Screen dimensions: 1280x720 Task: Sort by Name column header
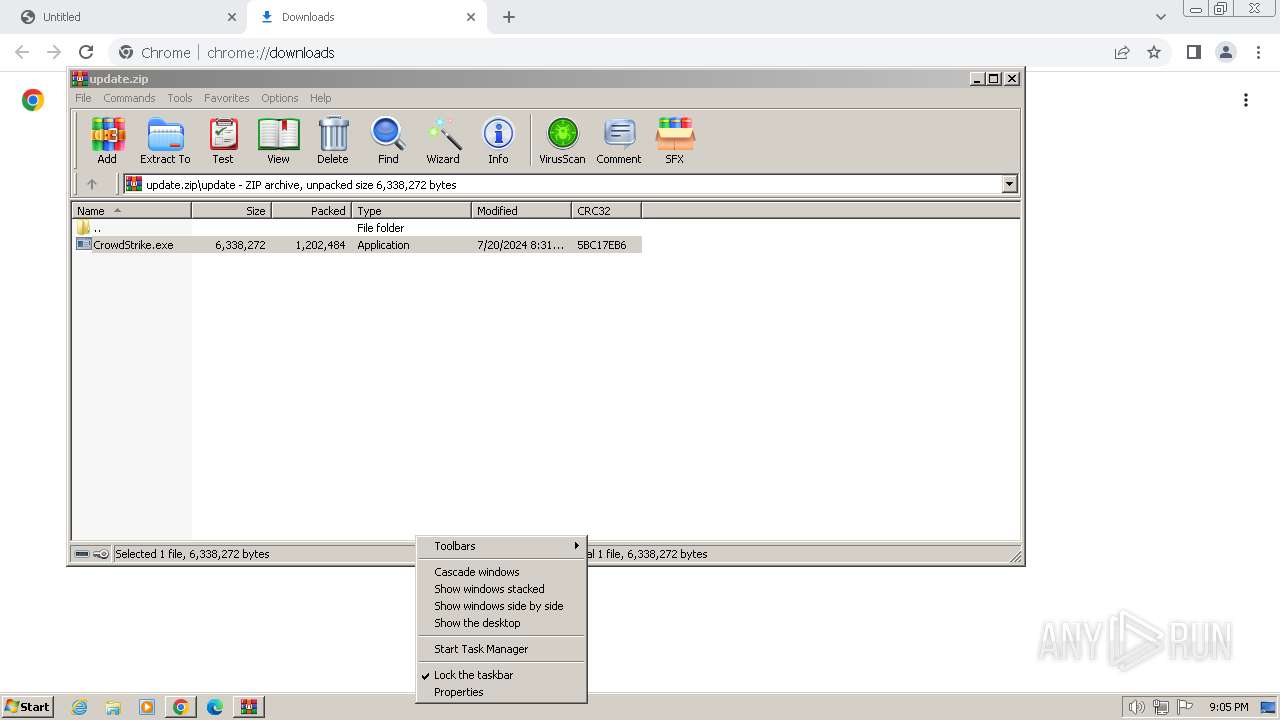coord(132,211)
